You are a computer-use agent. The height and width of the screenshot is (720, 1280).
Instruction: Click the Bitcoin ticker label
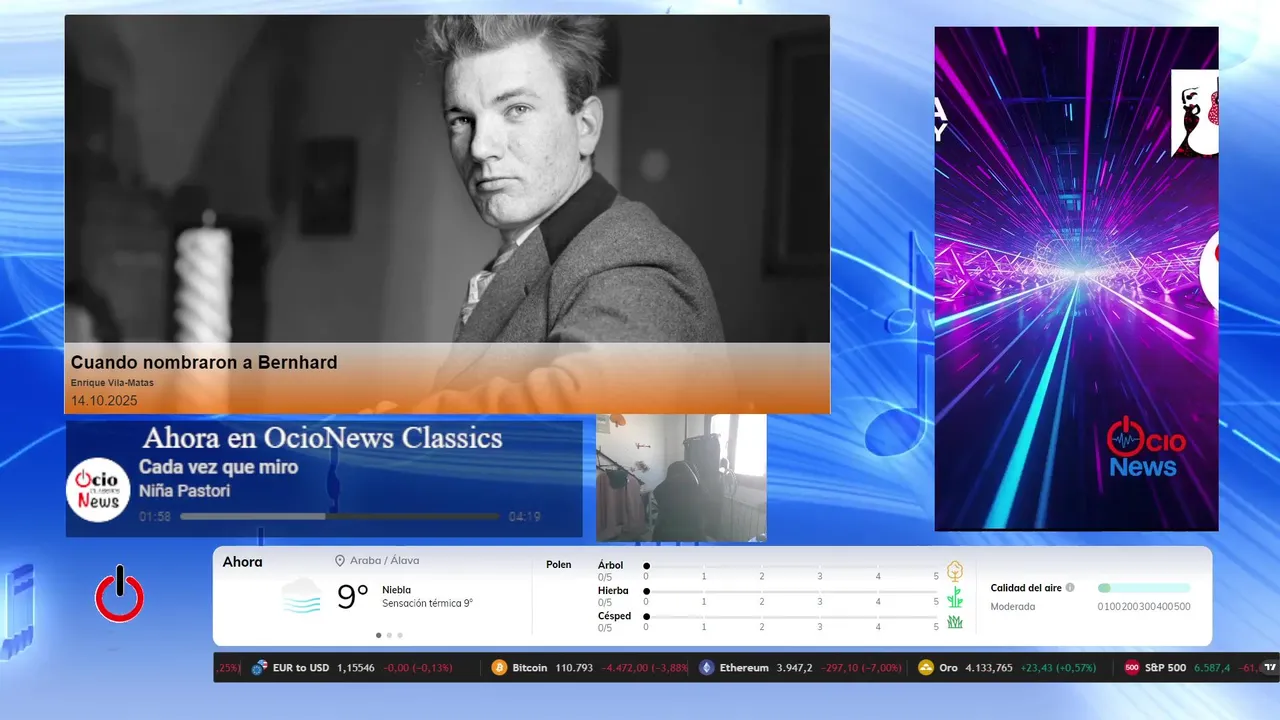(x=530, y=668)
